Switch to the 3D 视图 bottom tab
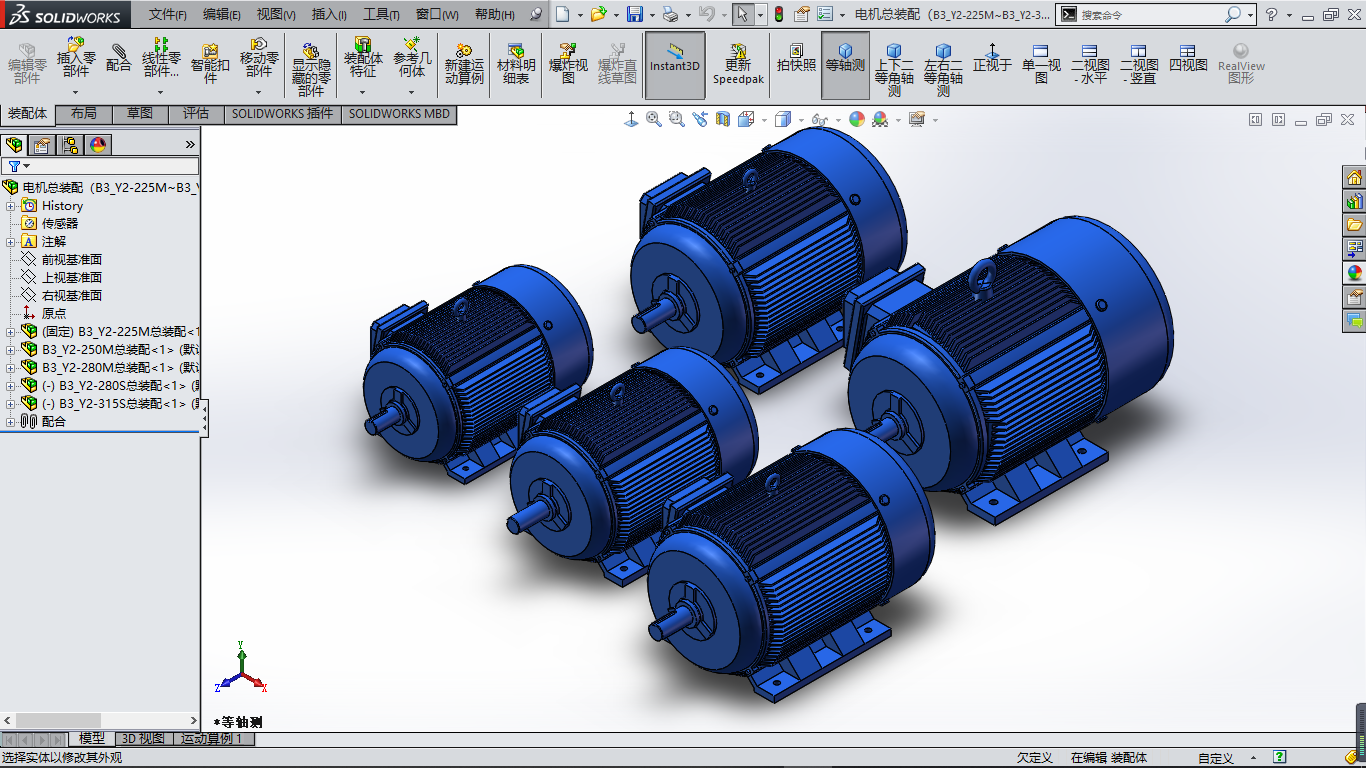Image resolution: width=1366 pixels, height=768 pixels. coord(143,739)
